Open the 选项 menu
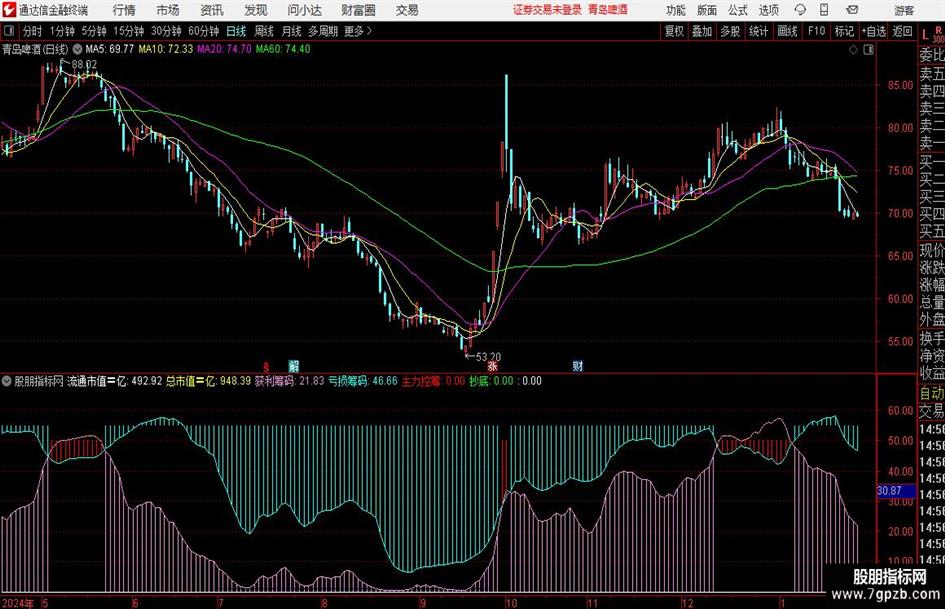 click(768, 10)
